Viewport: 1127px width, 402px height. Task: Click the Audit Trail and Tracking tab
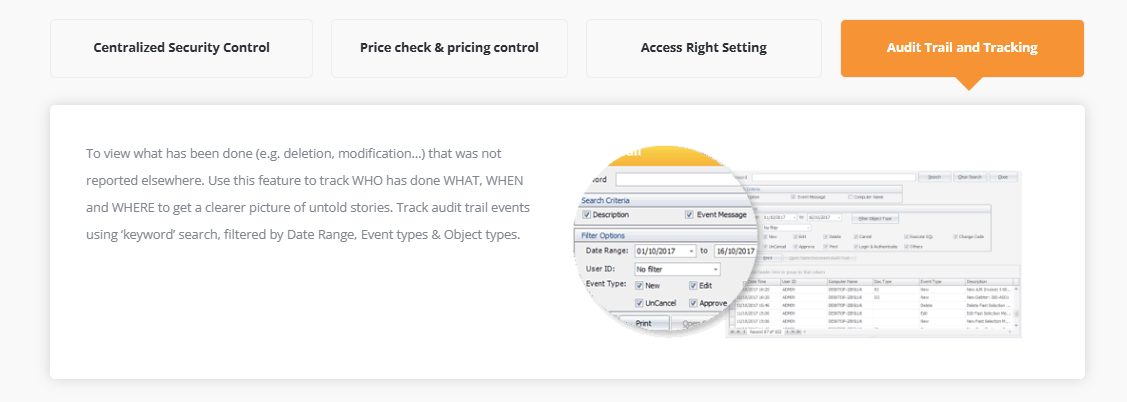962,48
